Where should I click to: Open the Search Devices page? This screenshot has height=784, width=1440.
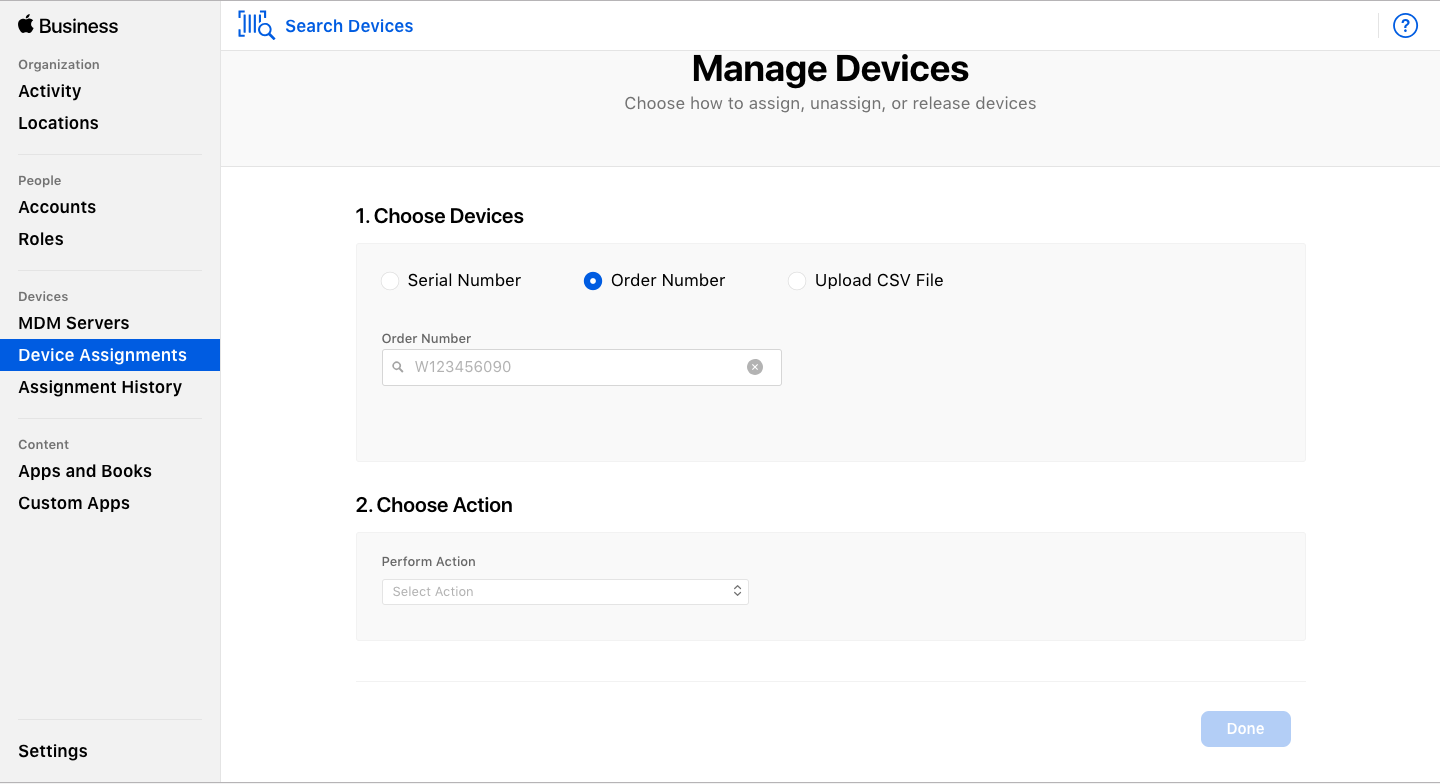[x=349, y=25]
